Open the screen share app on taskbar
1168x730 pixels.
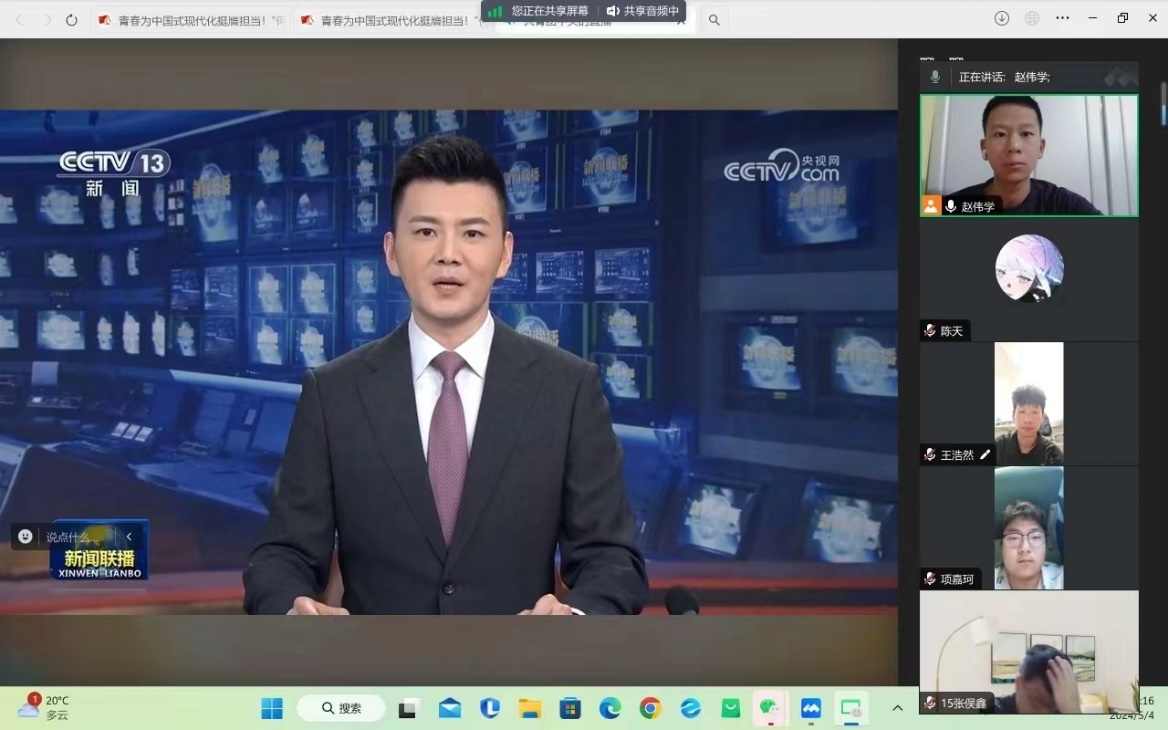851,708
